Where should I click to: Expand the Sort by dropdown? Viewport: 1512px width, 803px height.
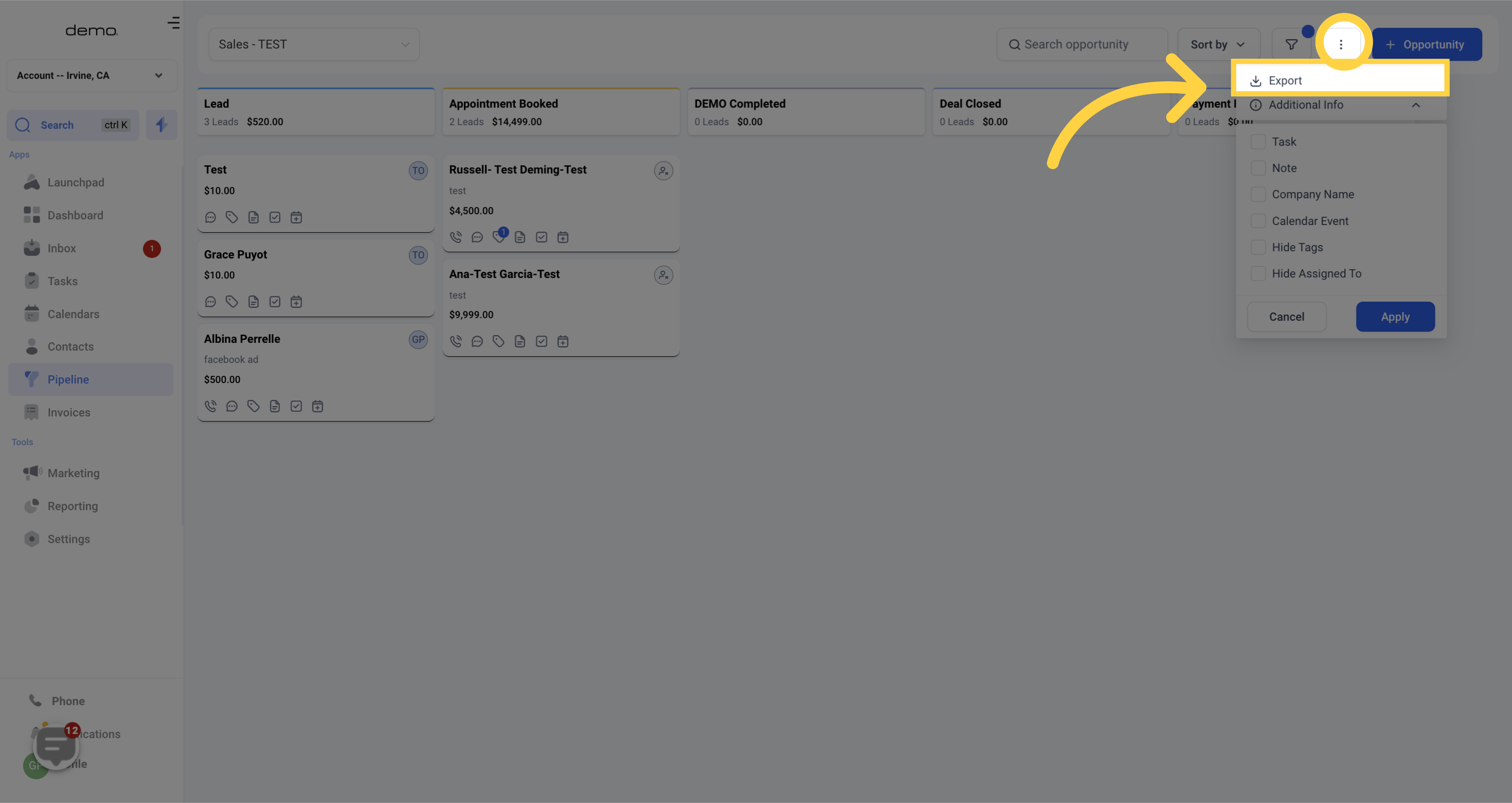[x=1218, y=45]
